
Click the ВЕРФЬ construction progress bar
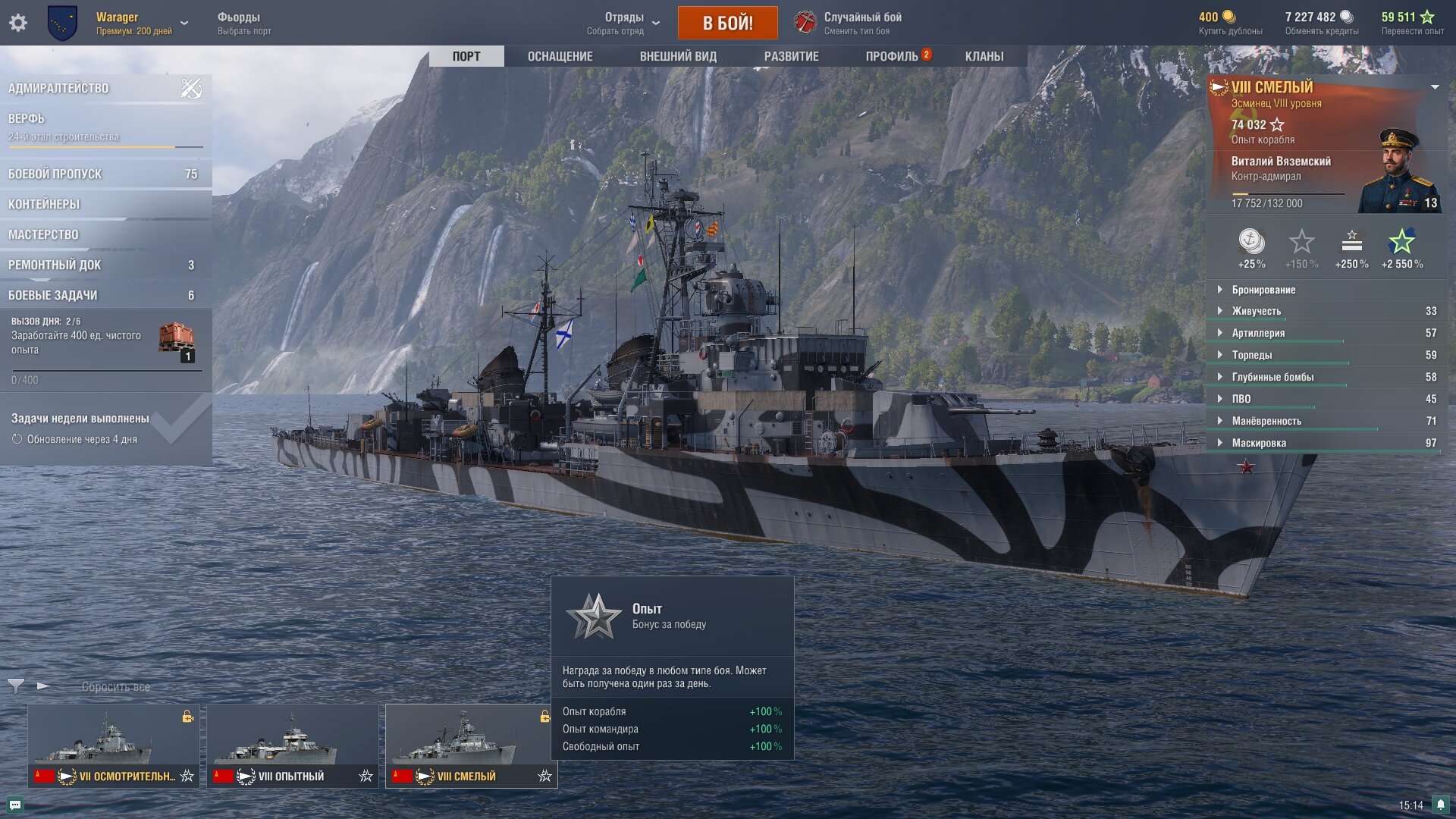tap(105, 147)
